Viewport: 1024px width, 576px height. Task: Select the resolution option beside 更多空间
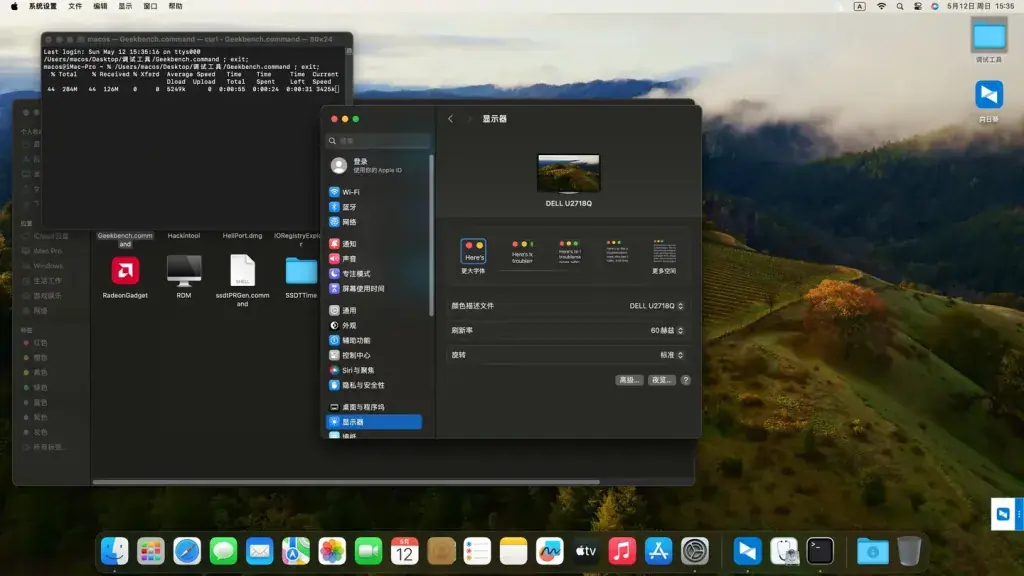pos(617,251)
